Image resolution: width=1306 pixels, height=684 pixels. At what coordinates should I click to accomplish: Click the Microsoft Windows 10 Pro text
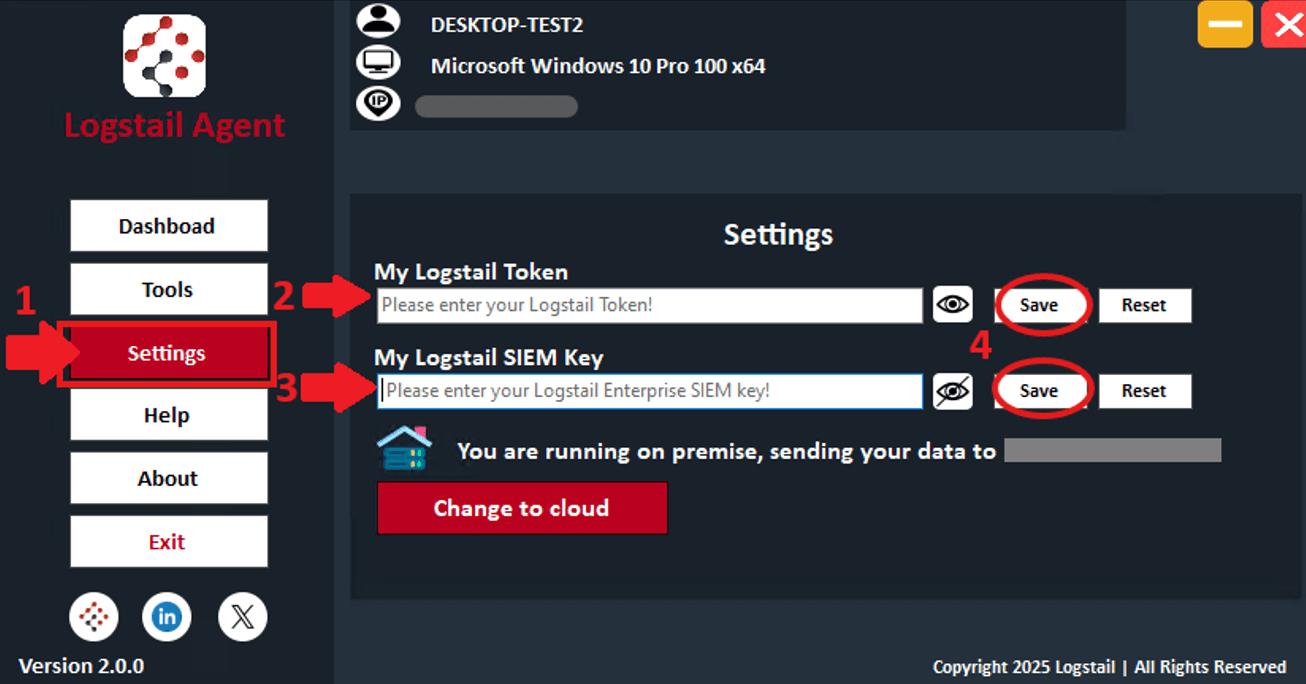[598, 66]
